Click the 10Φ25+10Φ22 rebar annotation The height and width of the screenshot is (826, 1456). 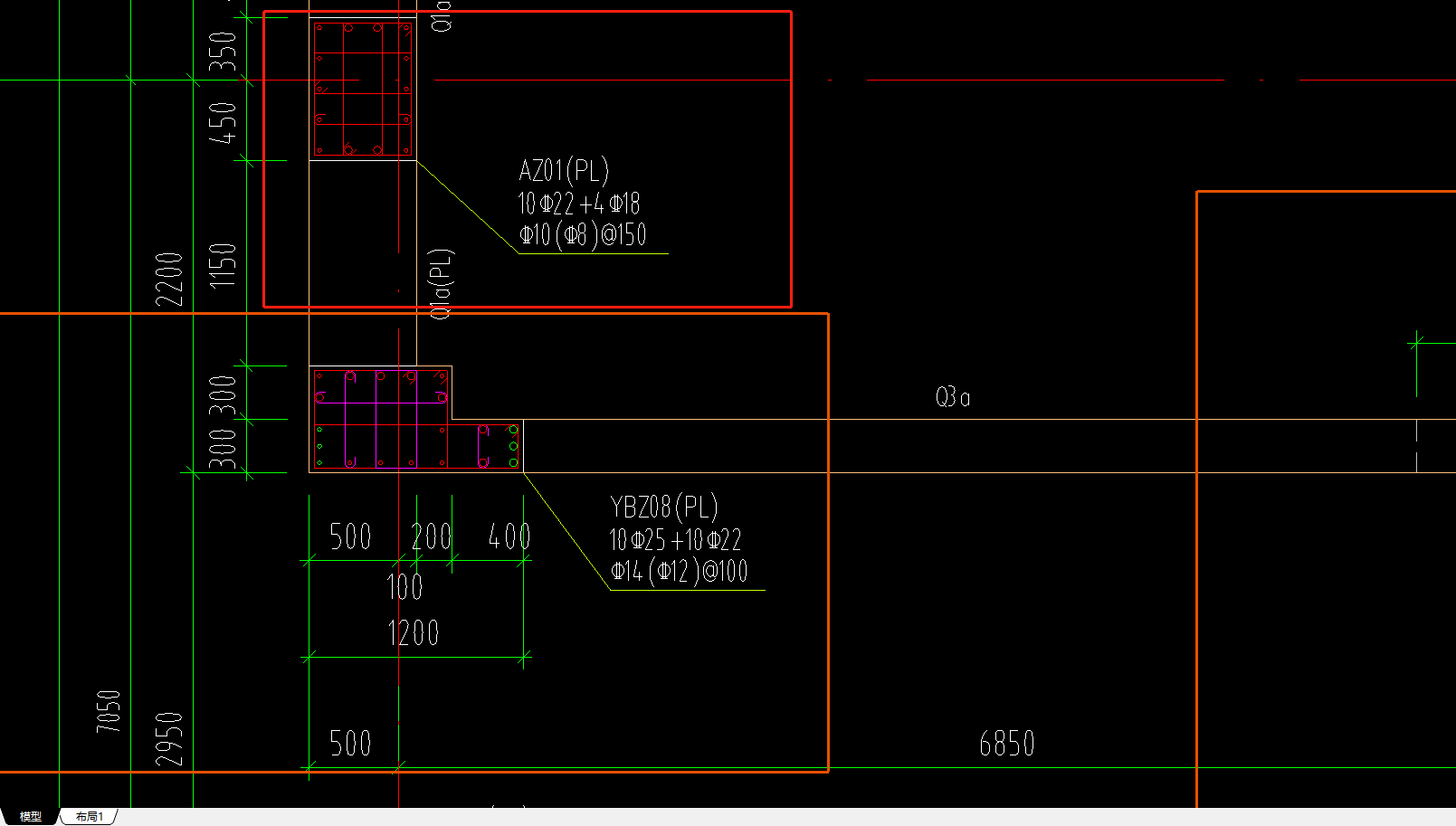tap(676, 540)
